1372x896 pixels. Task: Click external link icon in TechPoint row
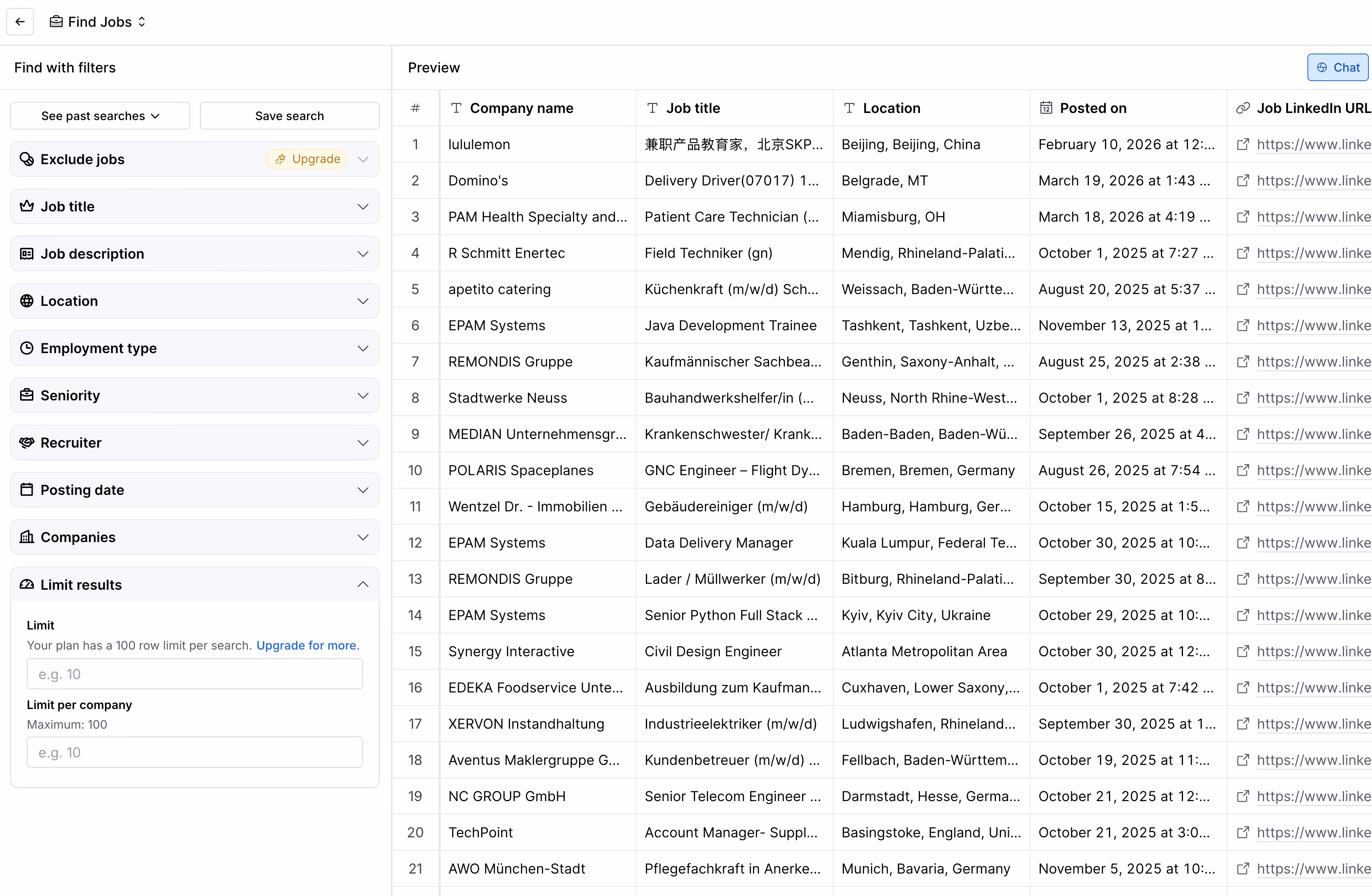coord(1243,833)
